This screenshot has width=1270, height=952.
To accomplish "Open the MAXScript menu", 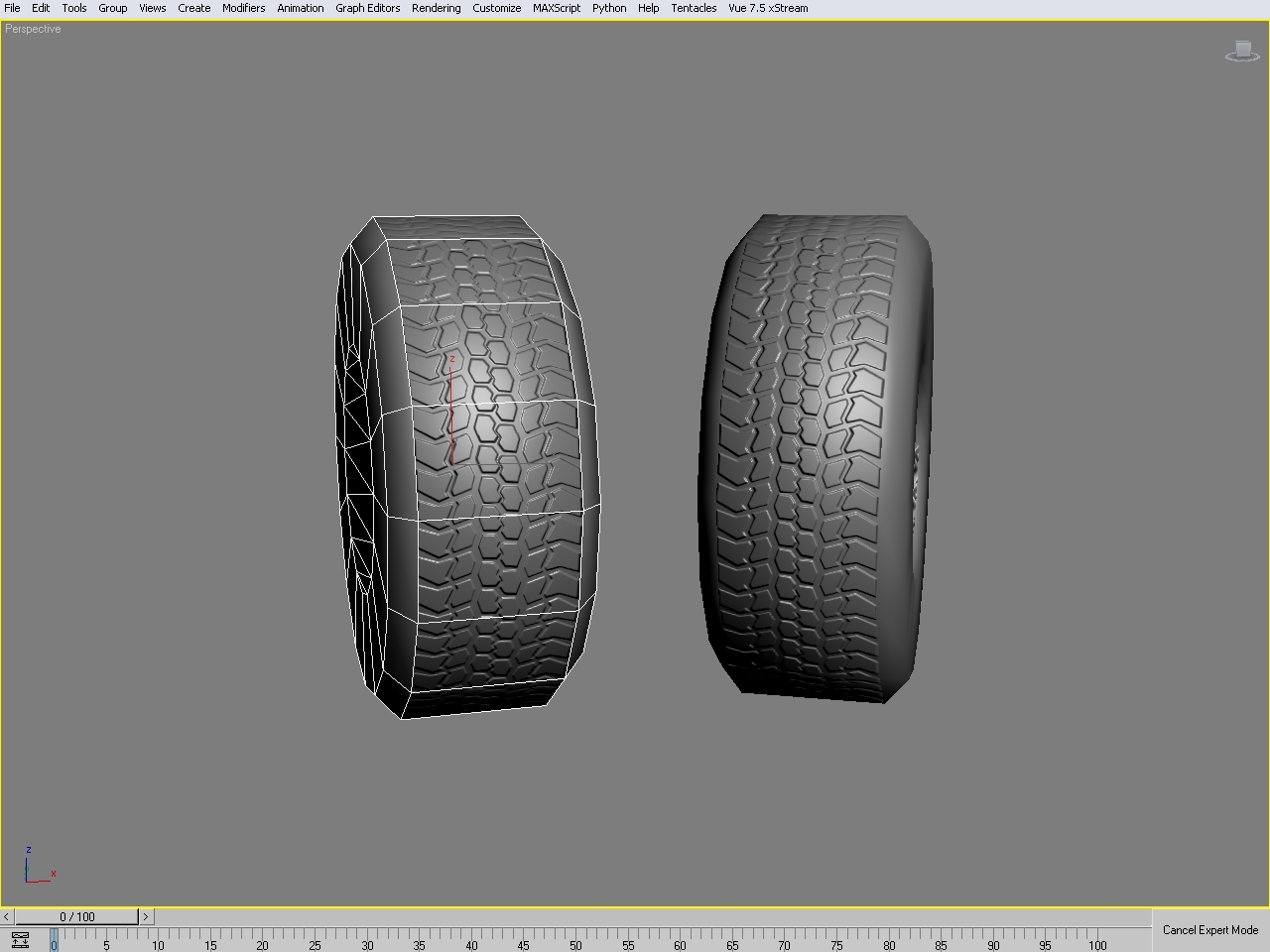I will 556,8.
